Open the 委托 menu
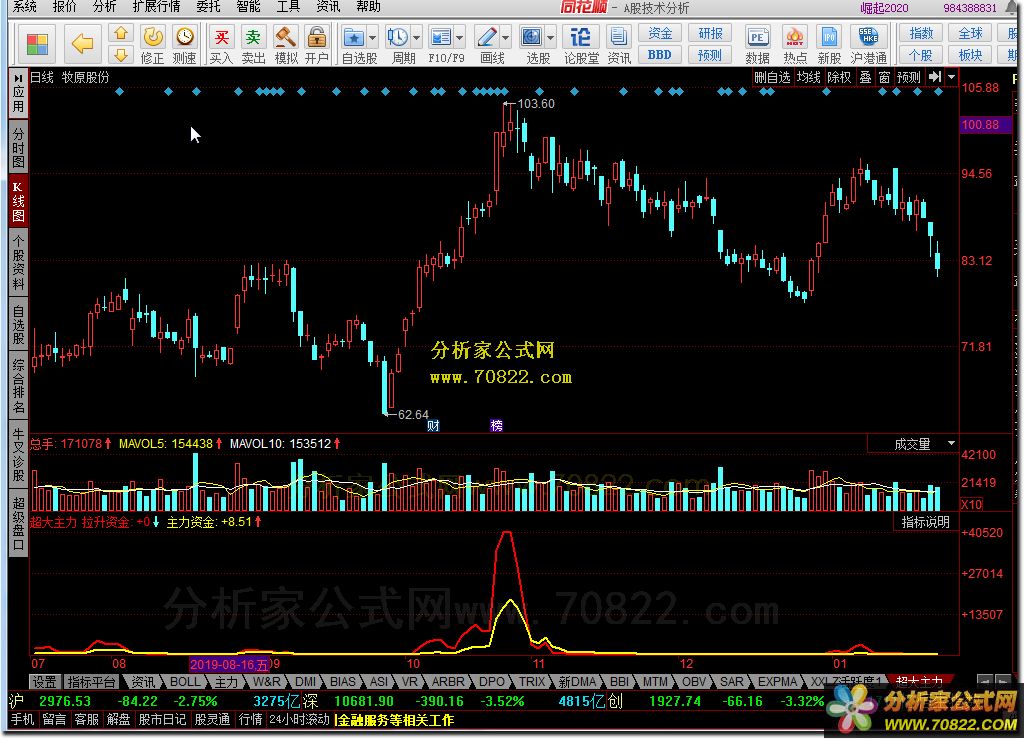Image resolution: width=1026 pixels, height=740 pixels. [208, 7]
